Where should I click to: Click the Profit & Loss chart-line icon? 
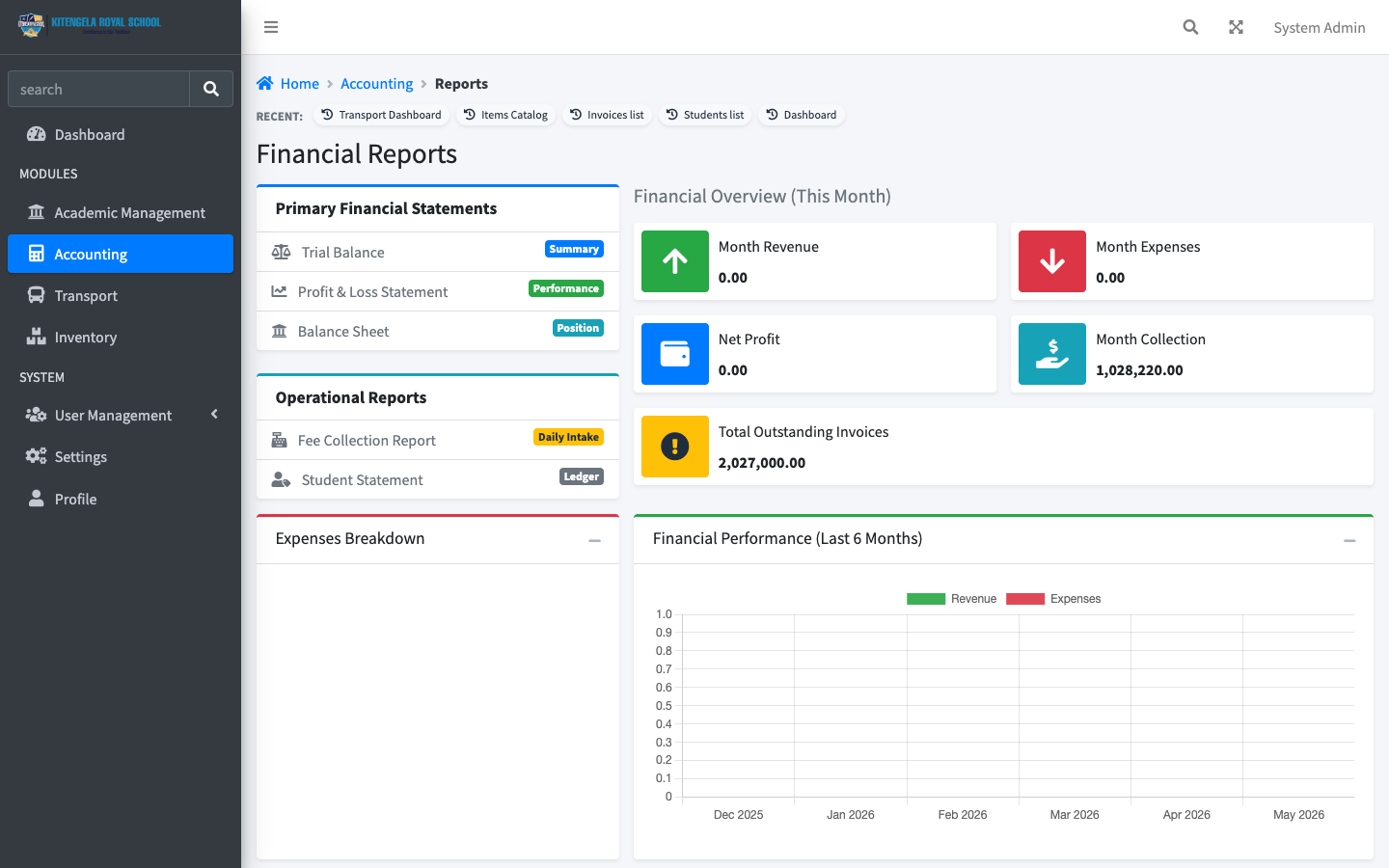(279, 291)
